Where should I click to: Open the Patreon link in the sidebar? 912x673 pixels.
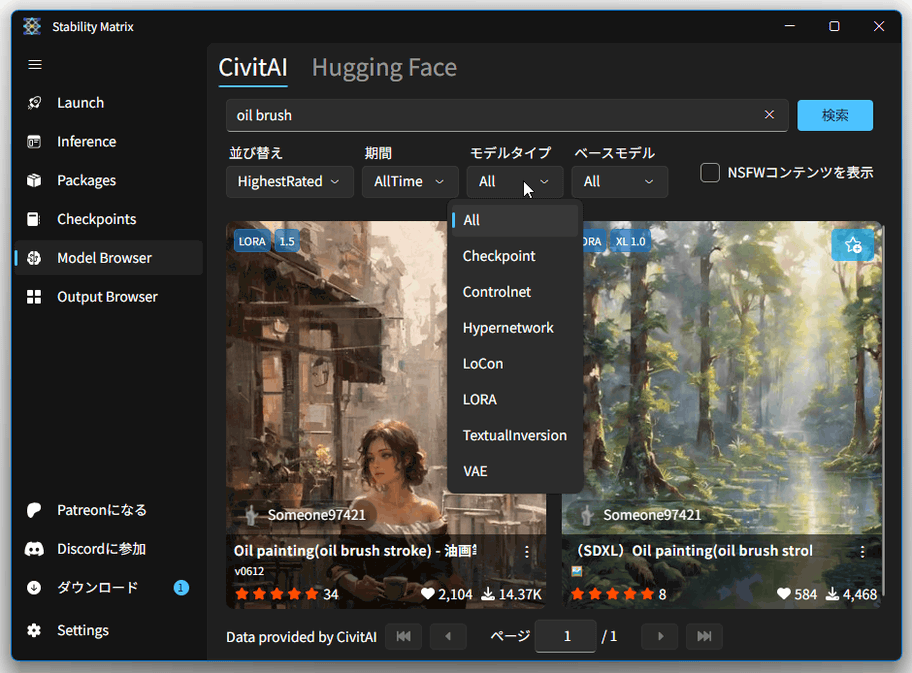[x=109, y=510]
